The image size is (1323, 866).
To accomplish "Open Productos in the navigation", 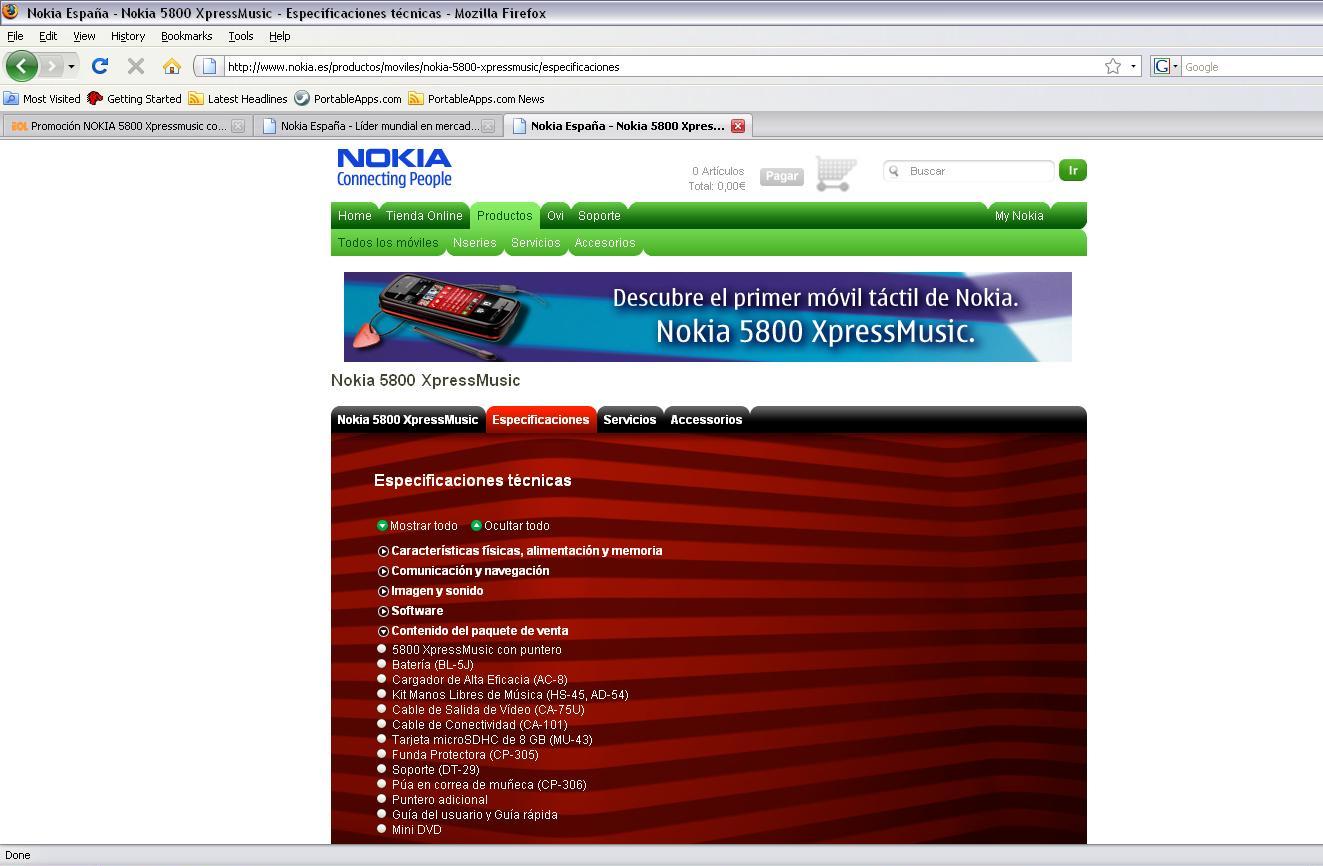I will click(x=505, y=216).
